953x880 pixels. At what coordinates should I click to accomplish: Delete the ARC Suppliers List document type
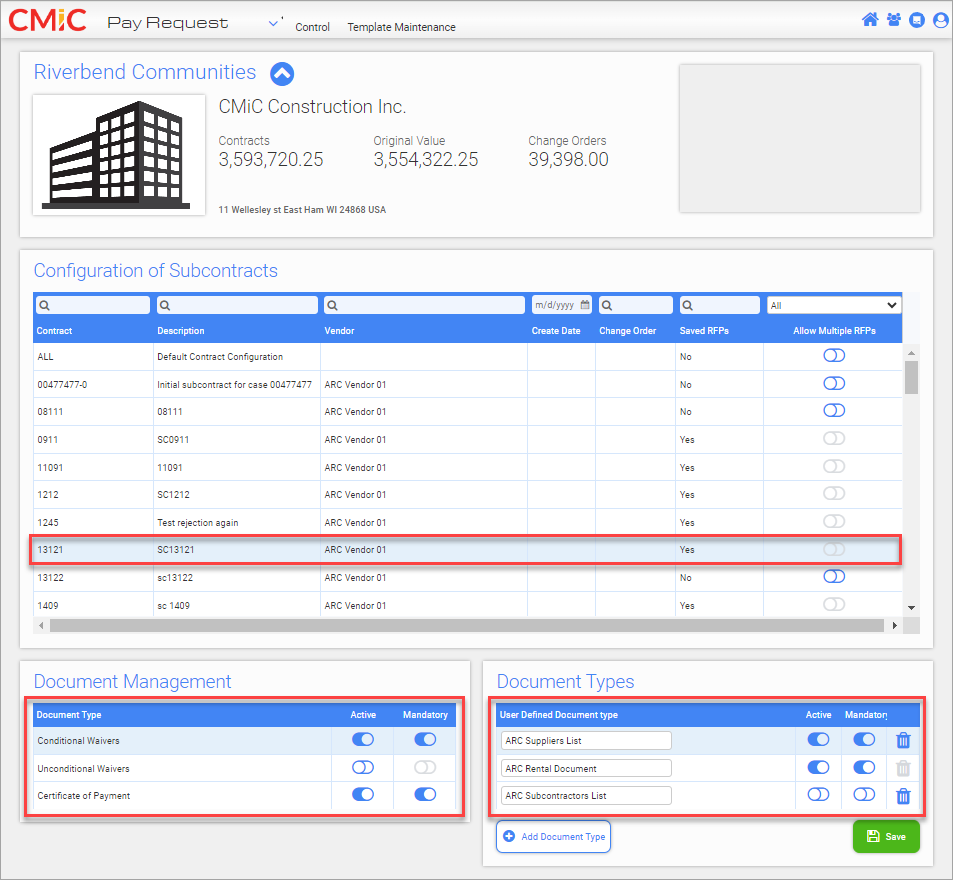[x=903, y=740]
